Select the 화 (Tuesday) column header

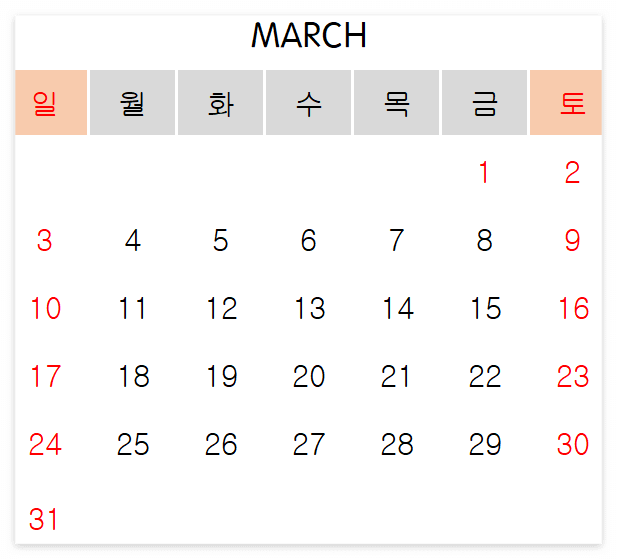coord(220,103)
